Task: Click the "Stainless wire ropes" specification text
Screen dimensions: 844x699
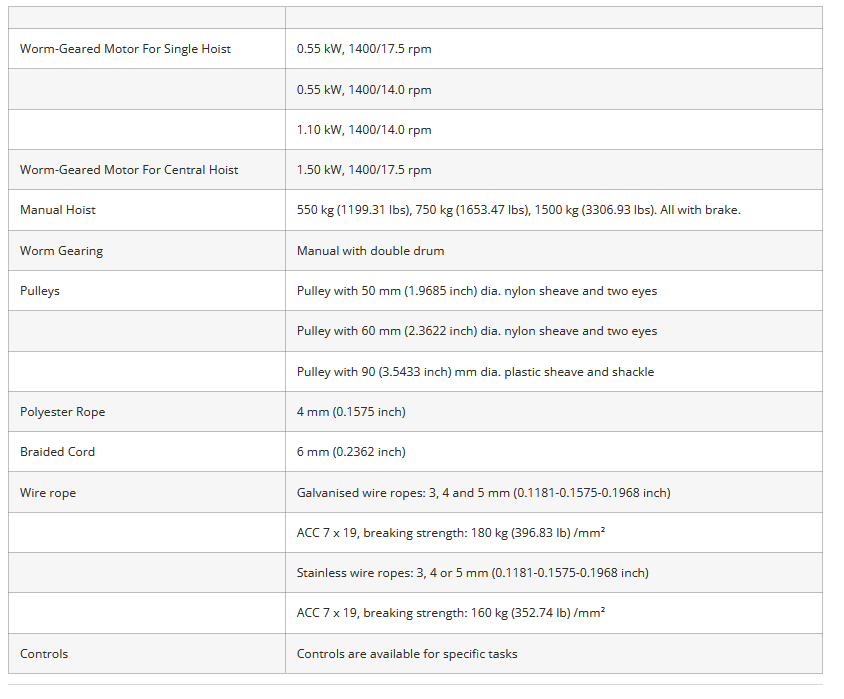Action: [472, 573]
